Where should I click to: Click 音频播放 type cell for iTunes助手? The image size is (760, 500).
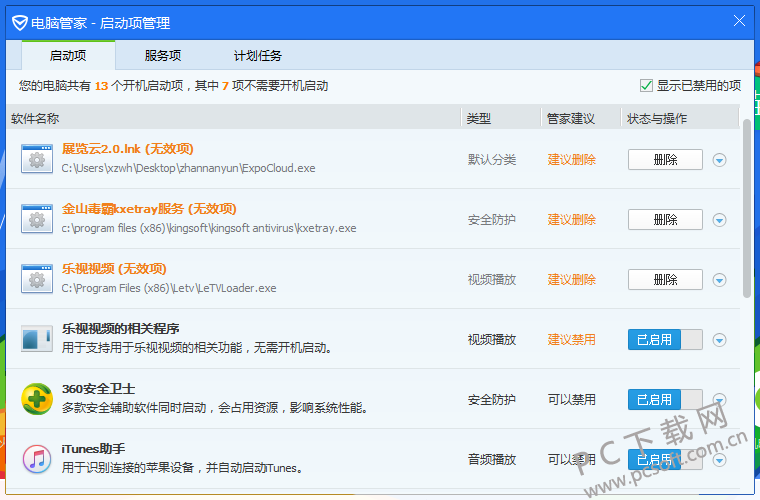point(491,459)
